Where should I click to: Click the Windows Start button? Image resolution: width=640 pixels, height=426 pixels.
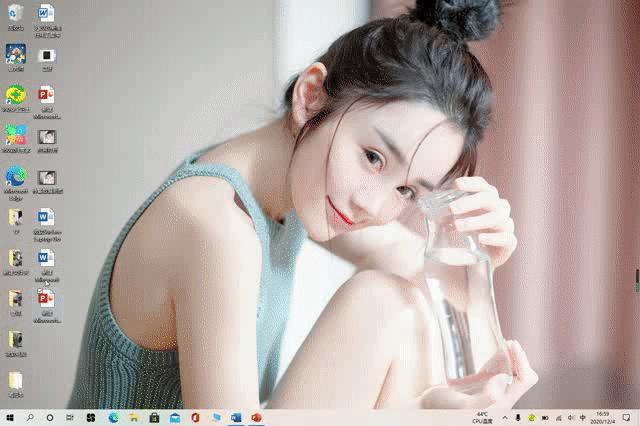coord(9,417)
